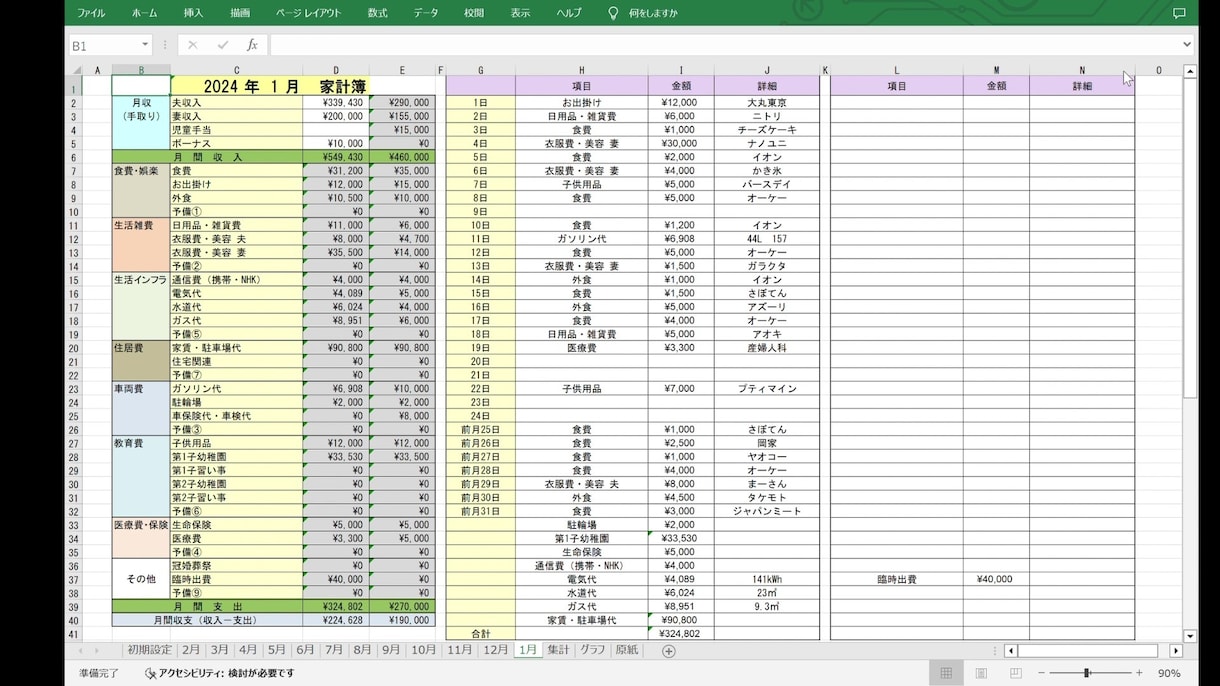Click the lightbulb 何をしますか search icon
Image resolution: width=1220 pixels, height=686 pixels.
613,13
